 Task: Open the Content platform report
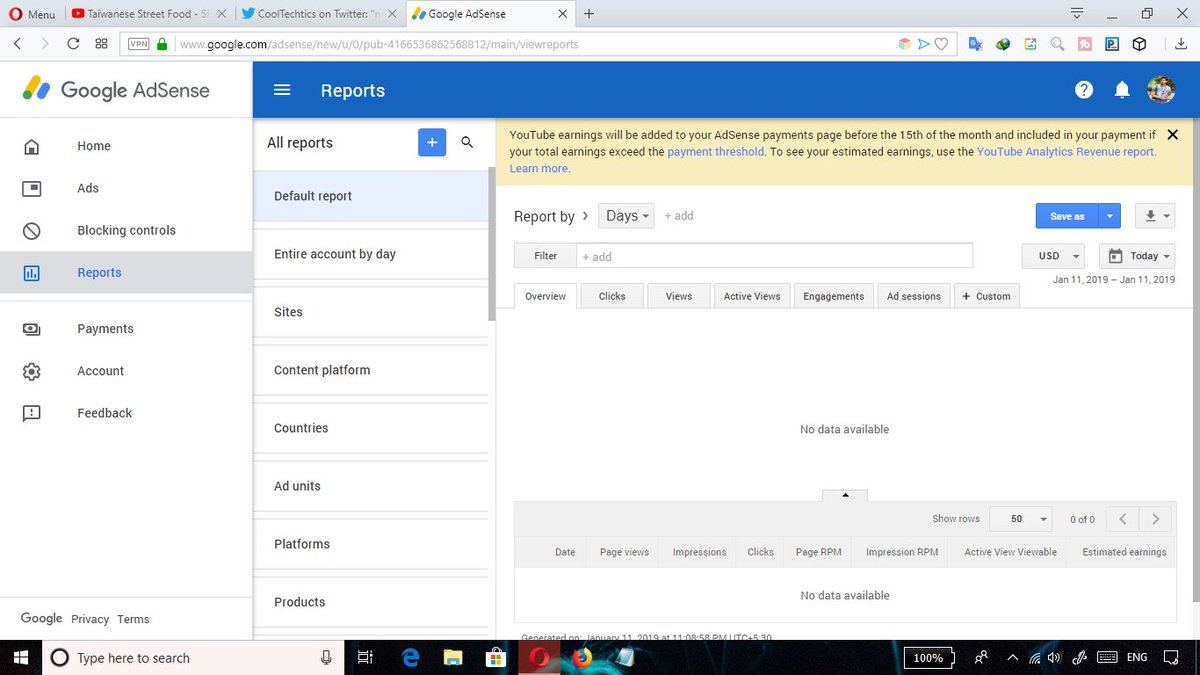[x=370, y=370]
